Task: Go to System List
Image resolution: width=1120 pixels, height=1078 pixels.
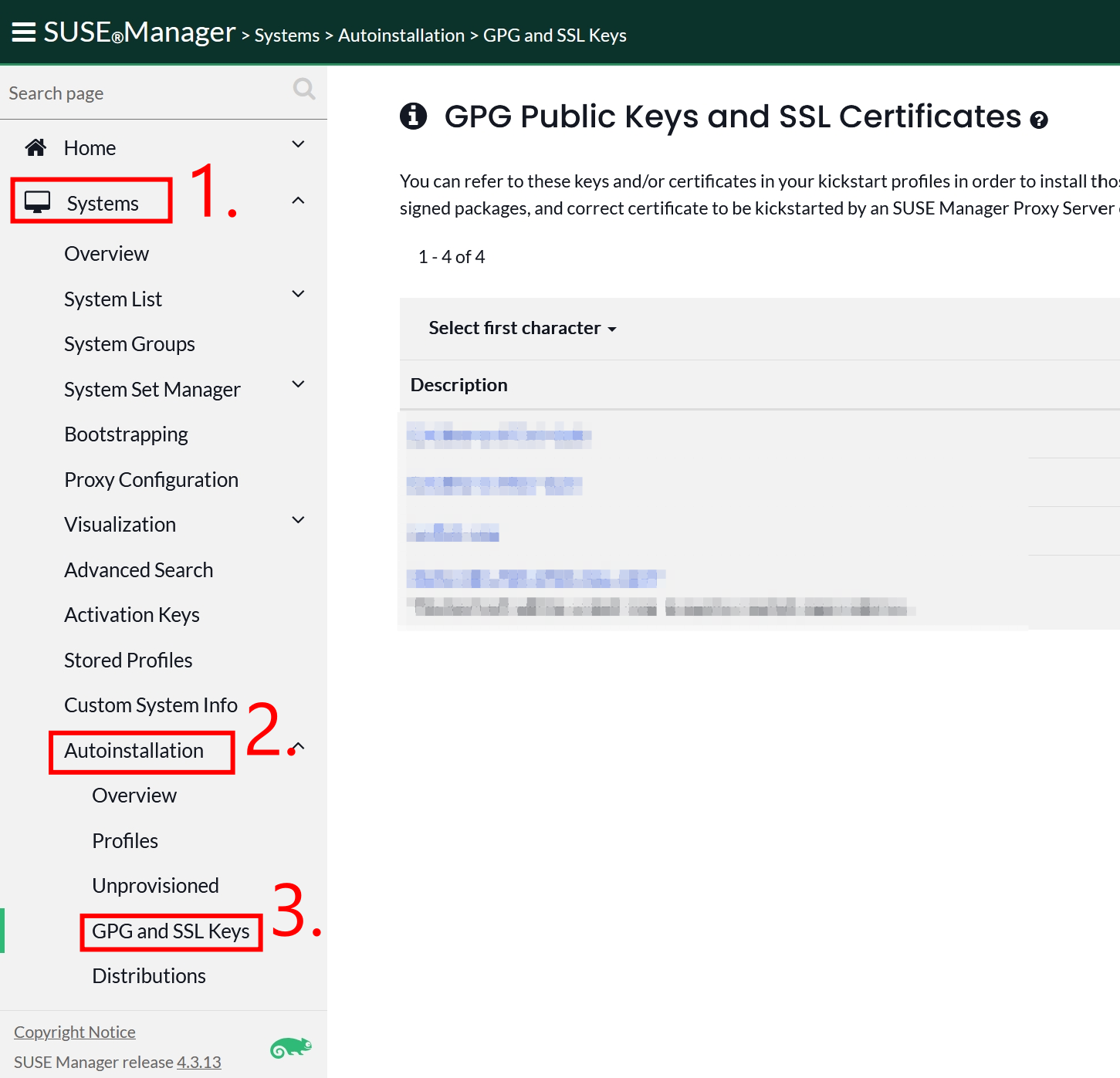Action: click(x=113, y=299)
